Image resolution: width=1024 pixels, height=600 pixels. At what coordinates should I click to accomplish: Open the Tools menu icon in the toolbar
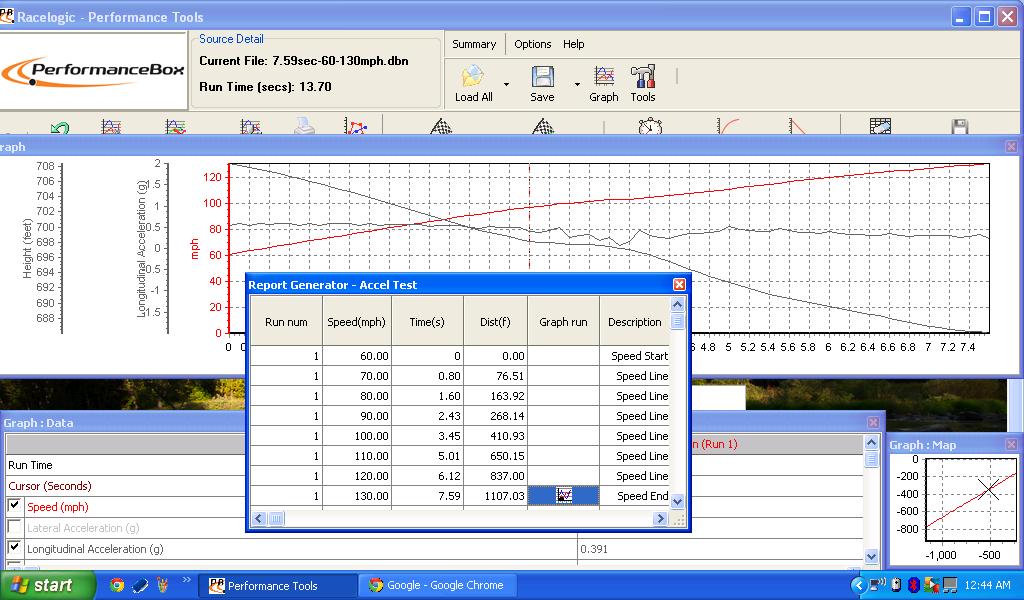(643, 79)
